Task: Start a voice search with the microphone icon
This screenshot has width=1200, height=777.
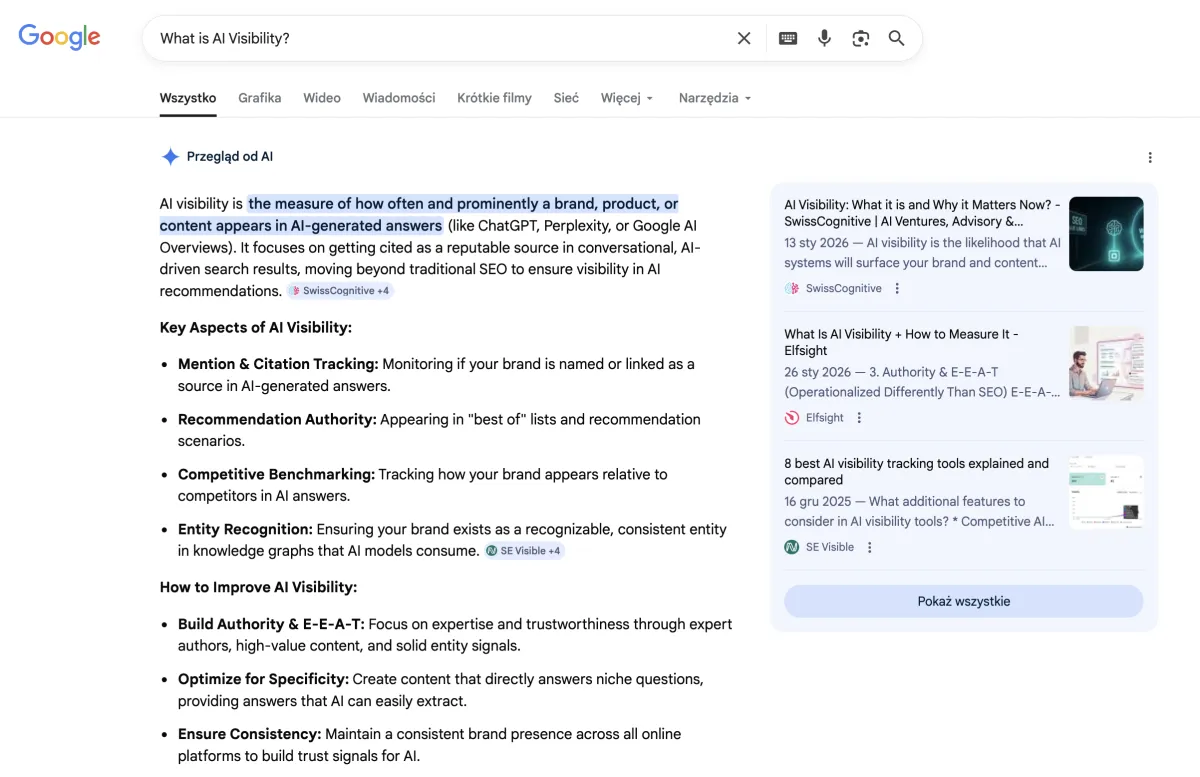Action: 824,38
